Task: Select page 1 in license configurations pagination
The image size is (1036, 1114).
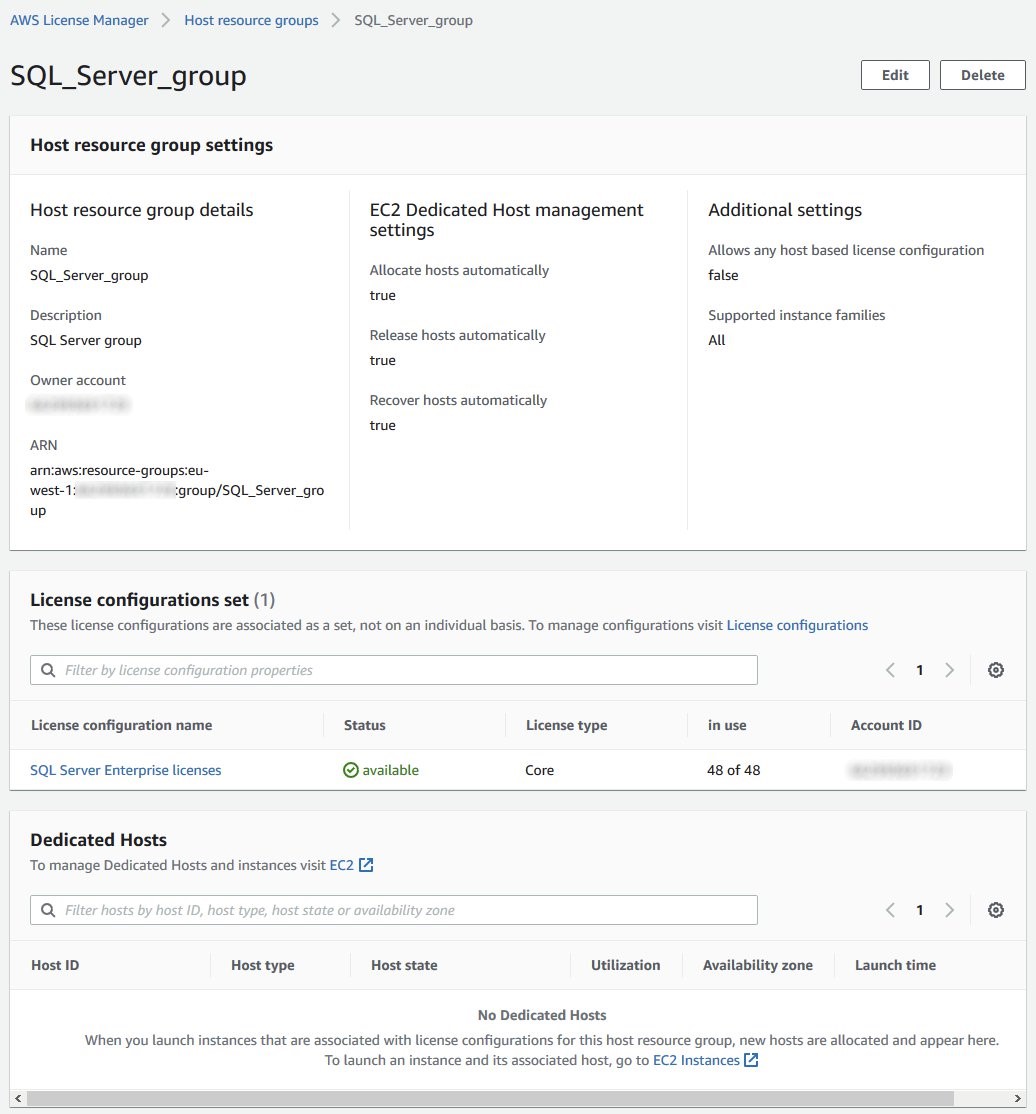Action: (x=919, y=670)
